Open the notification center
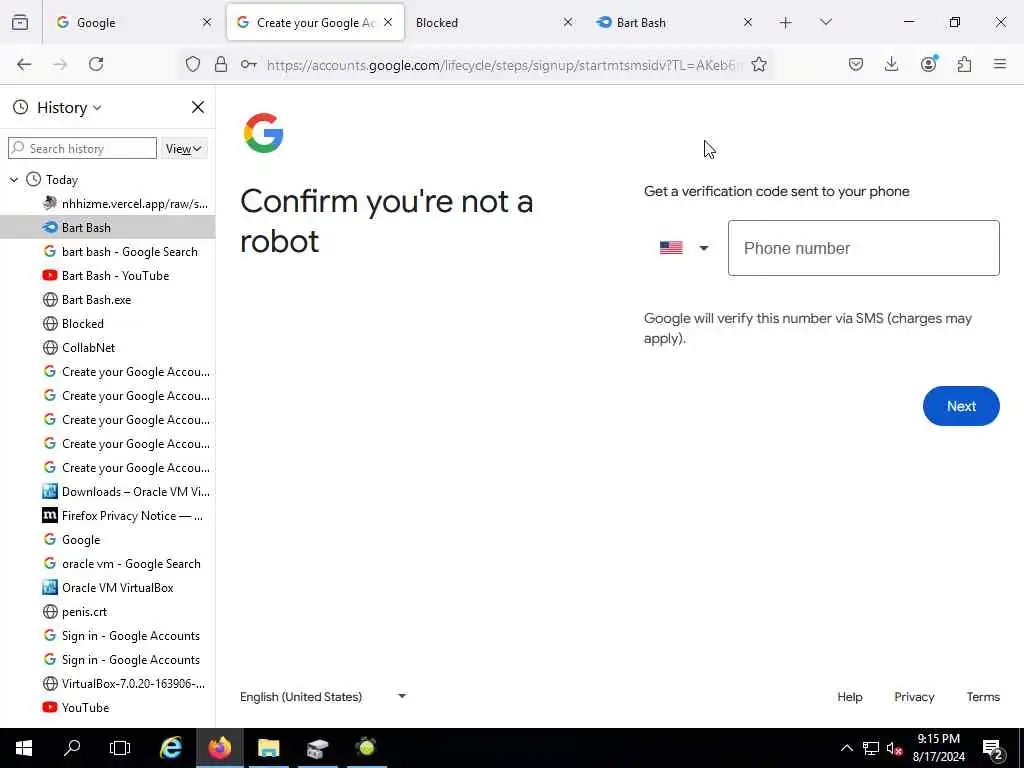Viewport: 1024px width, 768px height. pyautogui.click(x=992, y=748)
